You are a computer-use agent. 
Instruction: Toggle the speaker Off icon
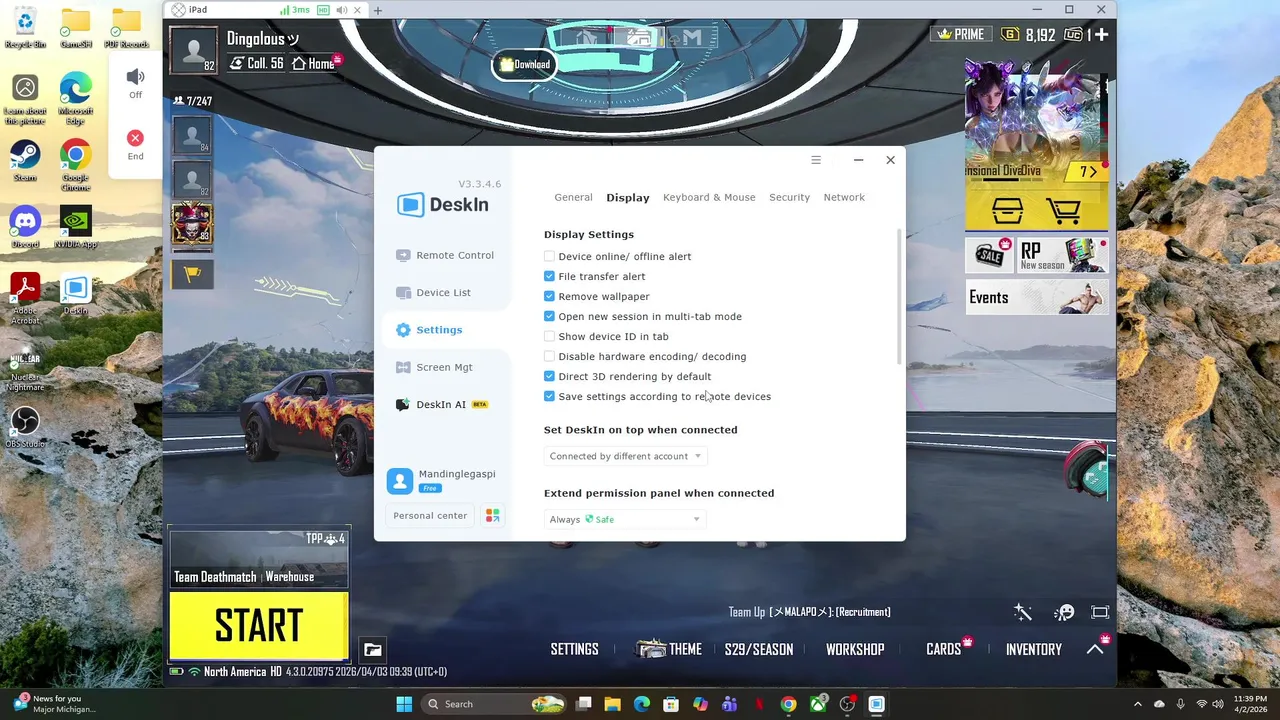click(135, 77)
